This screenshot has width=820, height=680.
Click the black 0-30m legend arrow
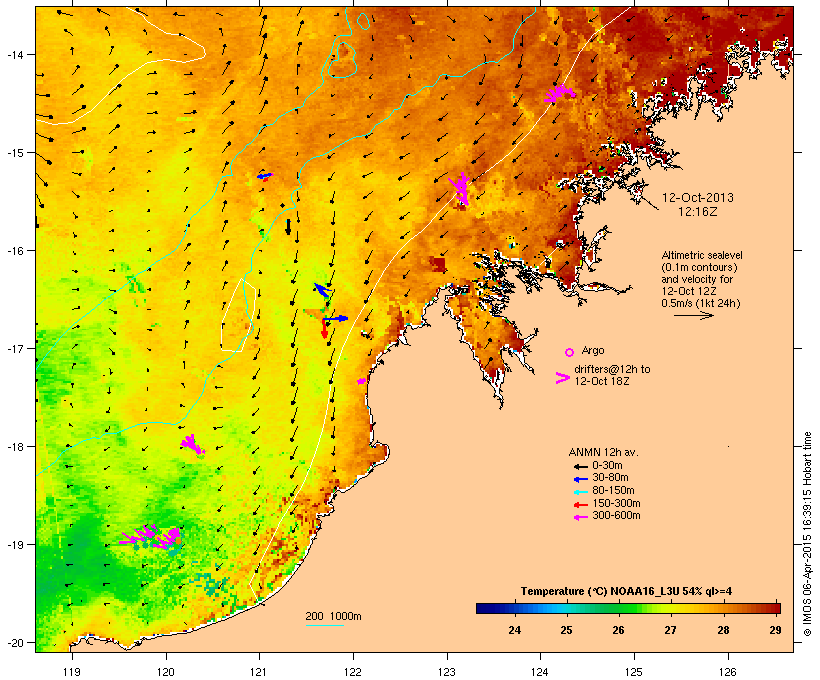coord(580,466)
